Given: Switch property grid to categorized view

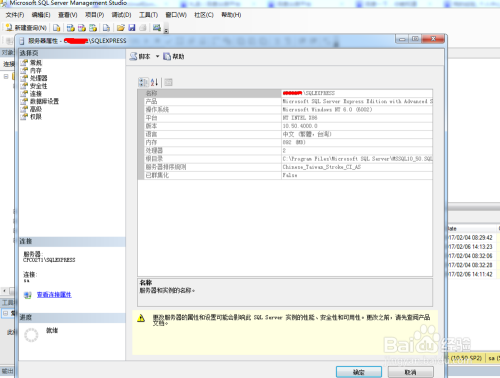Looking at the screenshot, I should pyautogui.click(x=143, y=82).
